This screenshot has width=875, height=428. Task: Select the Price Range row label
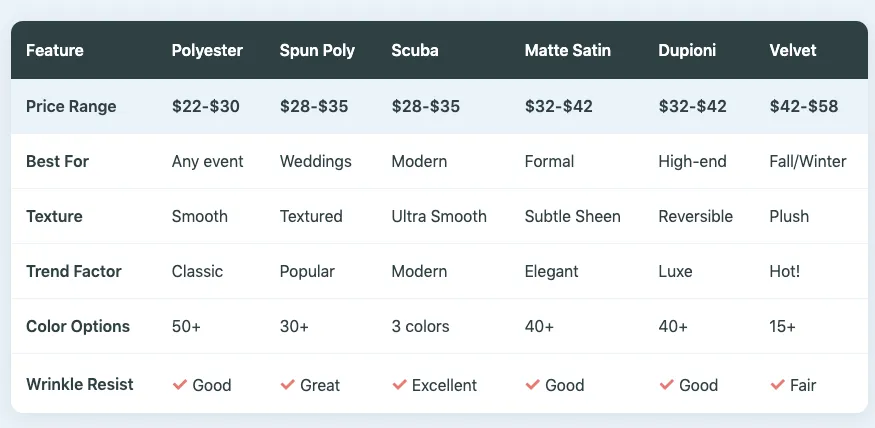tap(71, 106)
